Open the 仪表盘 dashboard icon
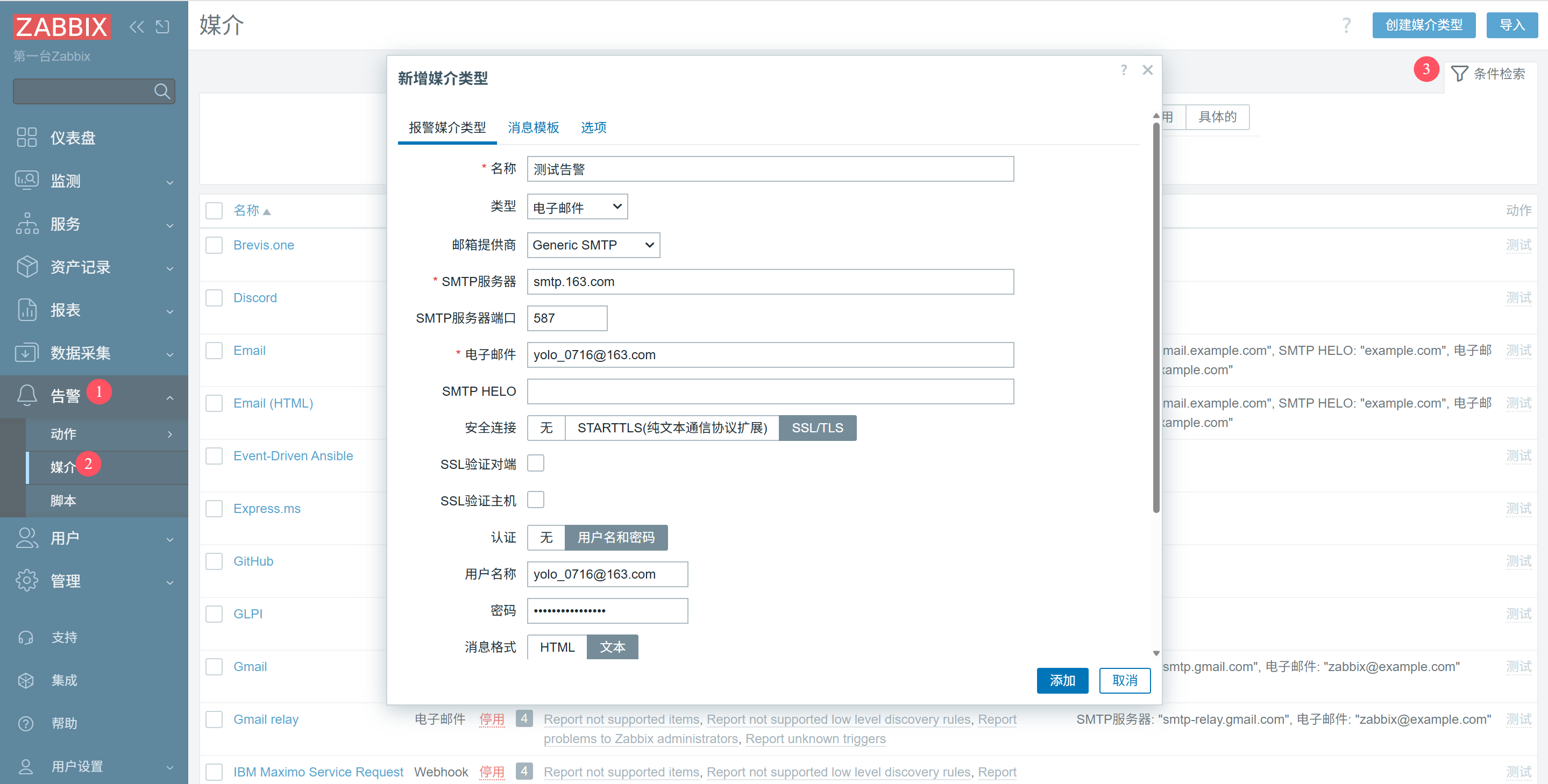 [x=26, y=138]
